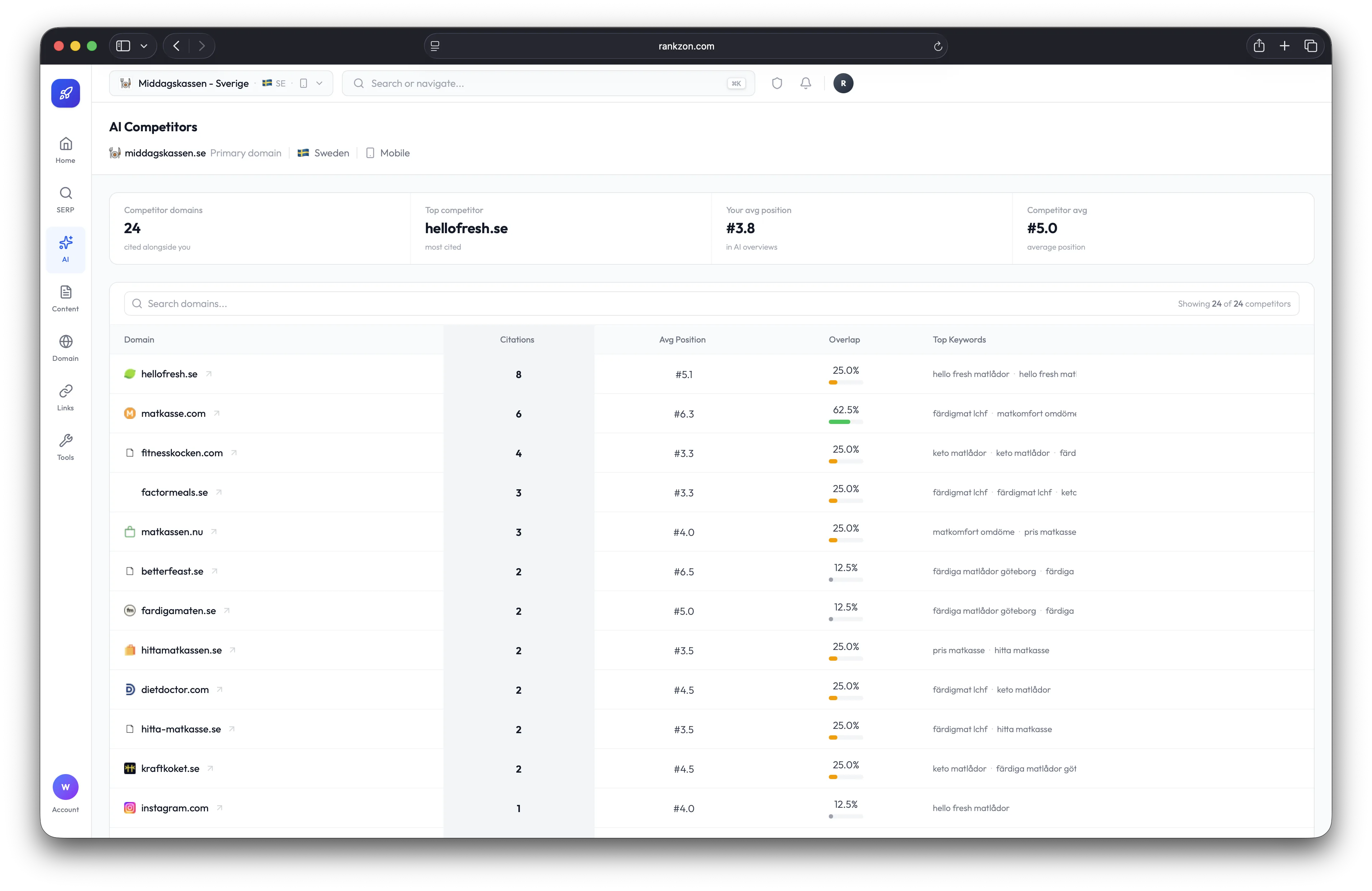Click the Search domains input field
1372x891 pixels.
[x=711, y=304]
